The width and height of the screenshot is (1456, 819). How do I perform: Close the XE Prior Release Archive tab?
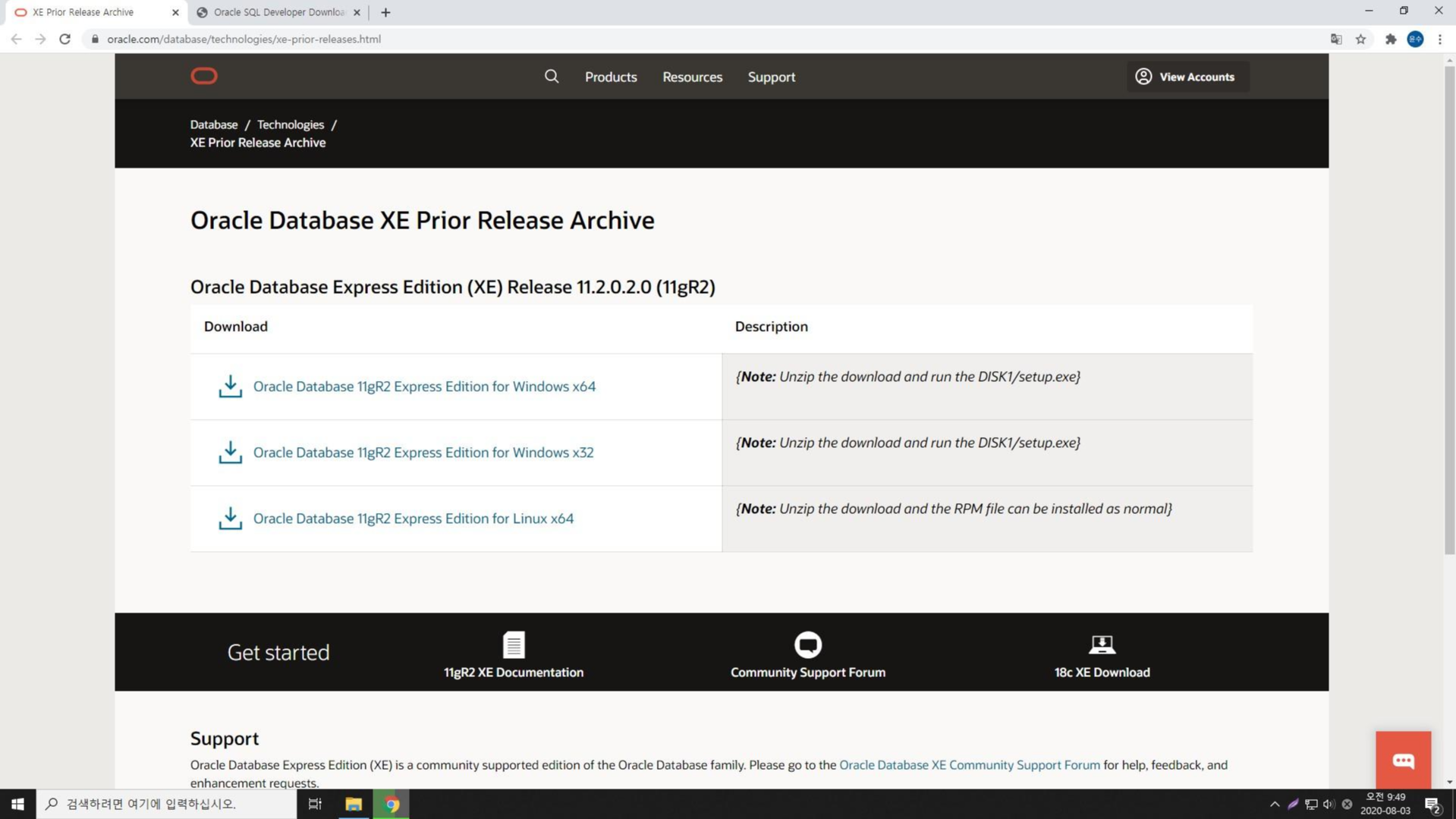[175, 12]
